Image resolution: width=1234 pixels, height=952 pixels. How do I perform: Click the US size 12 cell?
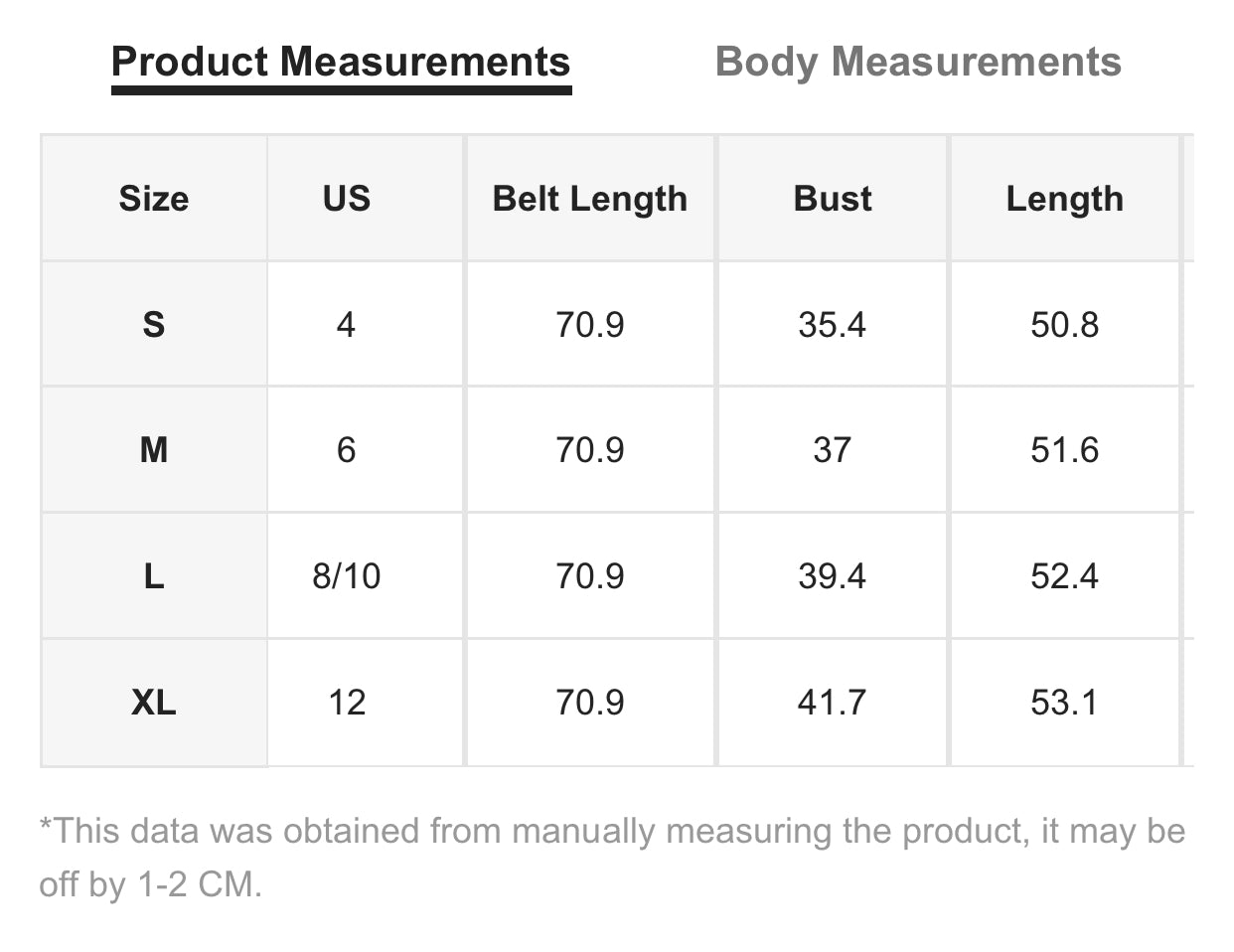346,703
